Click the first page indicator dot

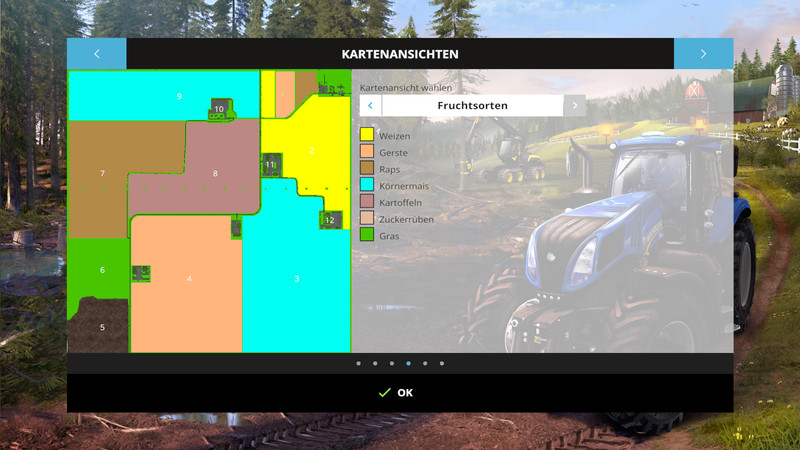pos(358,364)
